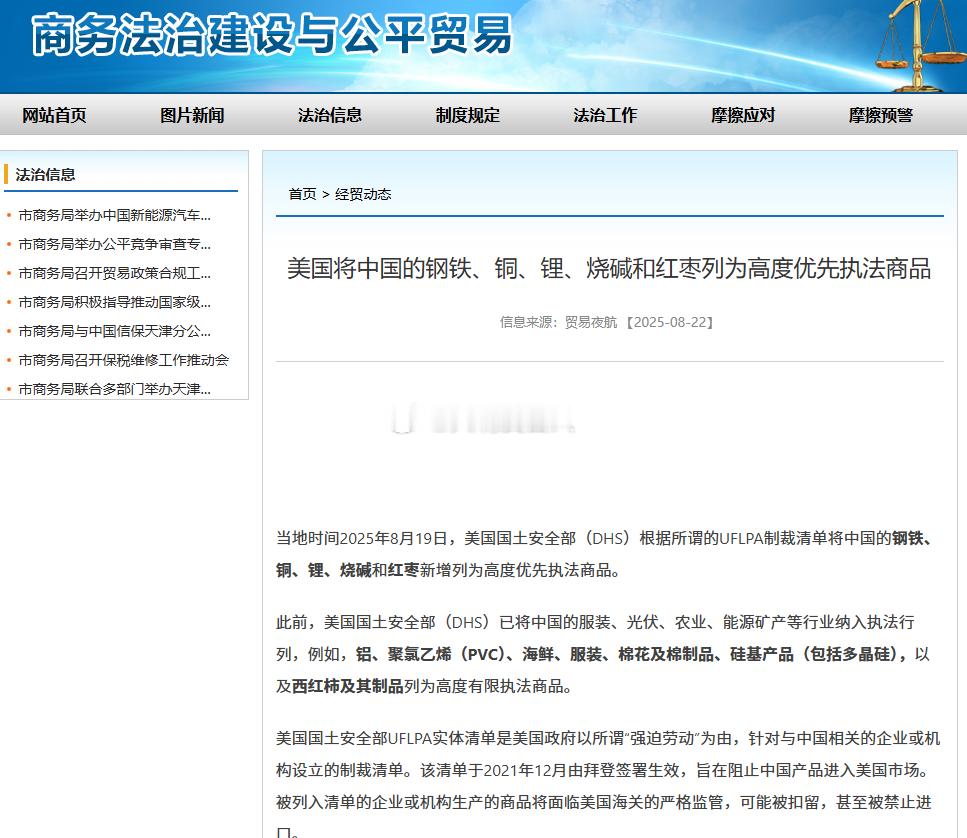Image resolution: width=967 pixels, height=838 pixels.
Task: Click the 法治信息 sidebar panel heading
Action: coord(45,175)
